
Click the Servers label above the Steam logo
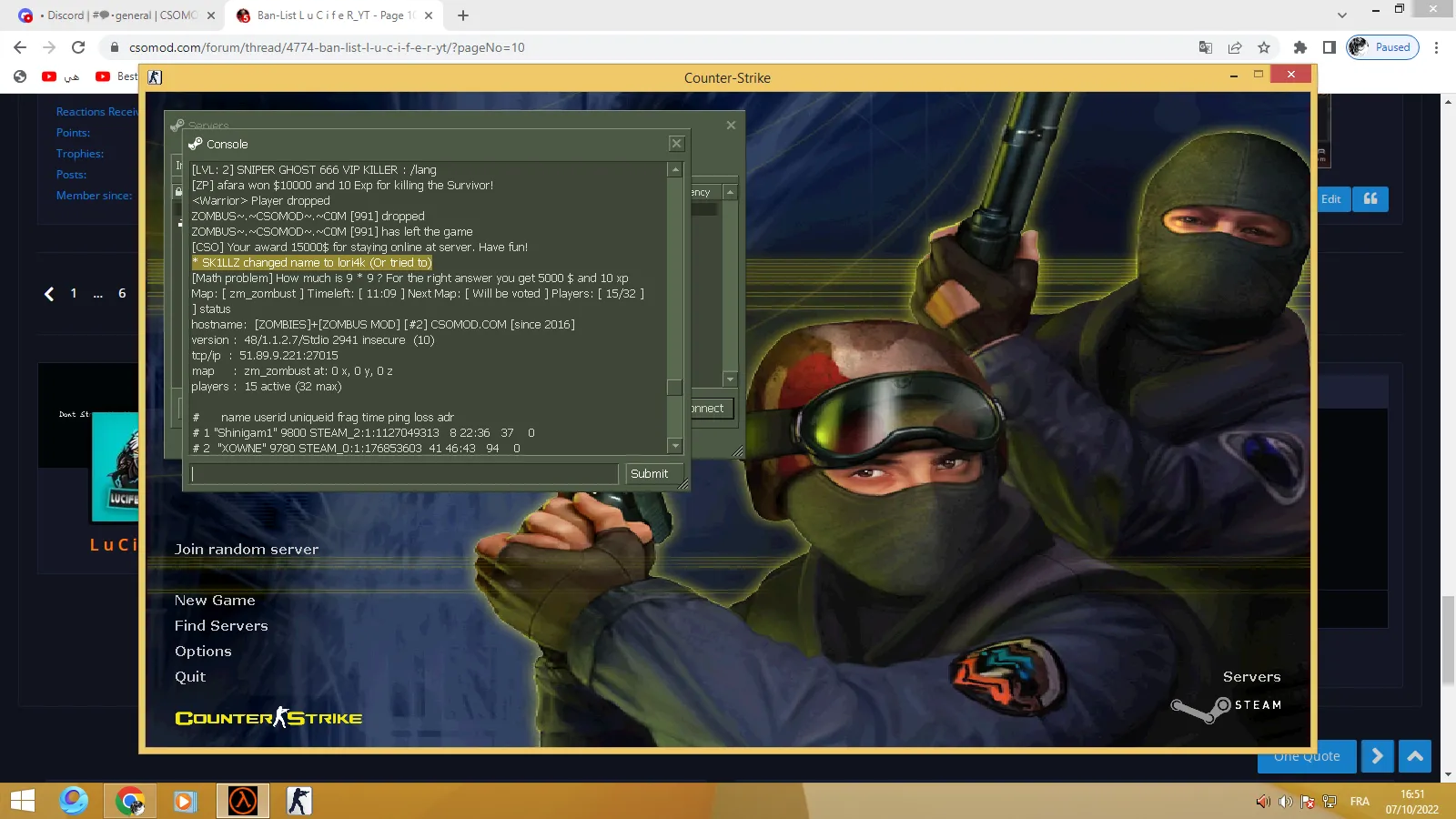point(1251,677)
